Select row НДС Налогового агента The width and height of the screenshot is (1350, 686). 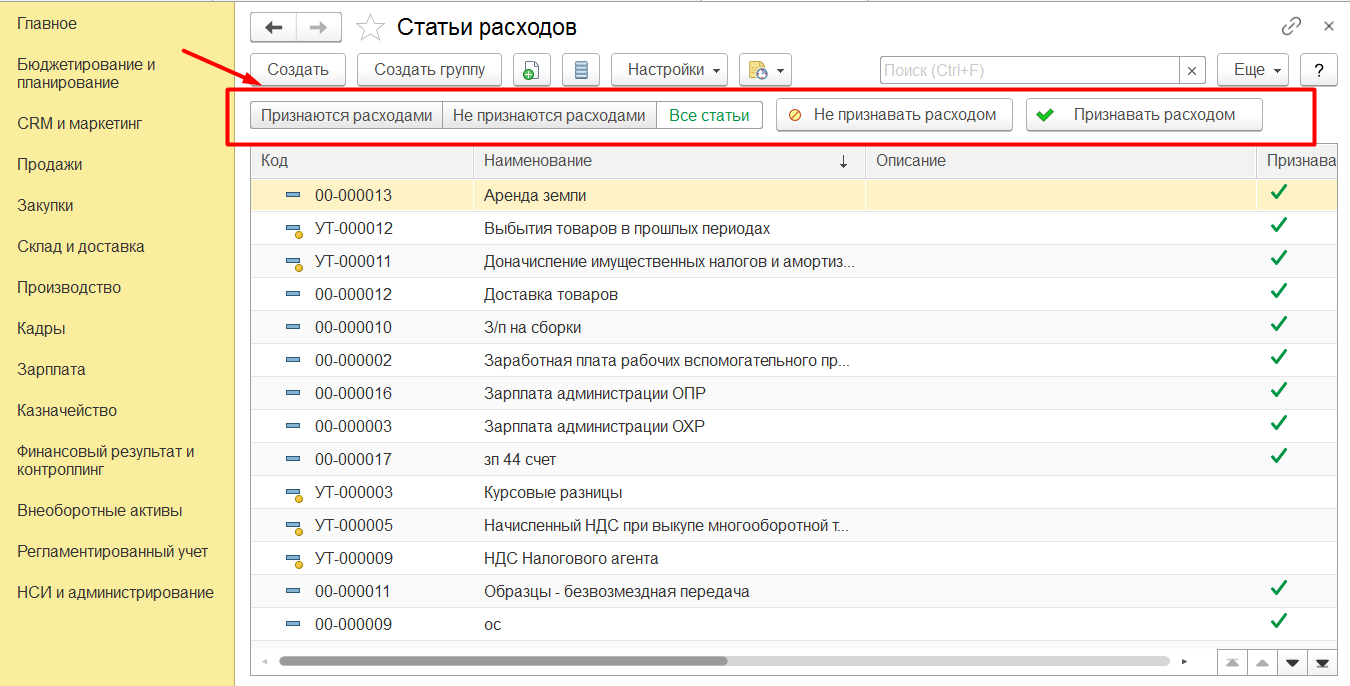[793, 559]
